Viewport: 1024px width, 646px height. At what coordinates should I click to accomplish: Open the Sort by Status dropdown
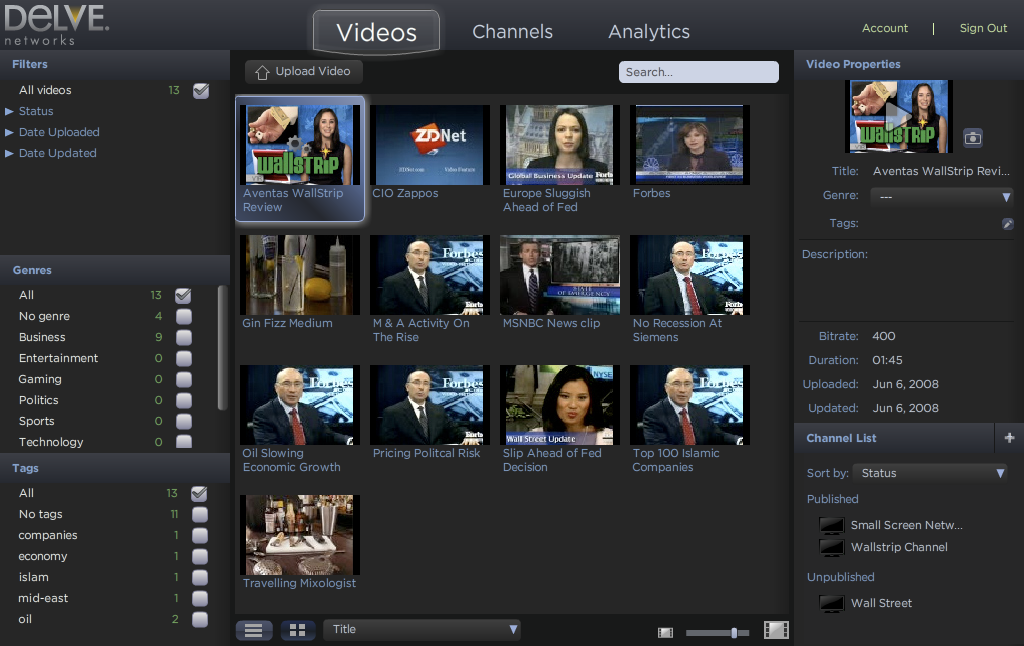click(931, 473)
